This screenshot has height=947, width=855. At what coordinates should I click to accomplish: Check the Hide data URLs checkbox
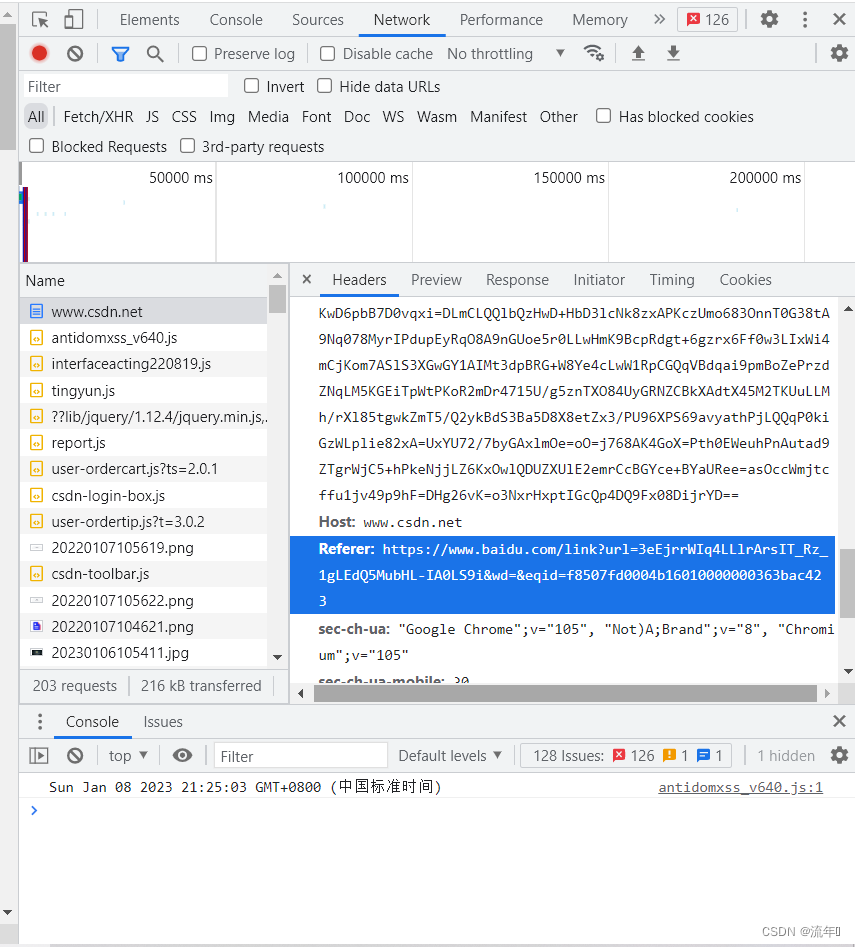325,86
